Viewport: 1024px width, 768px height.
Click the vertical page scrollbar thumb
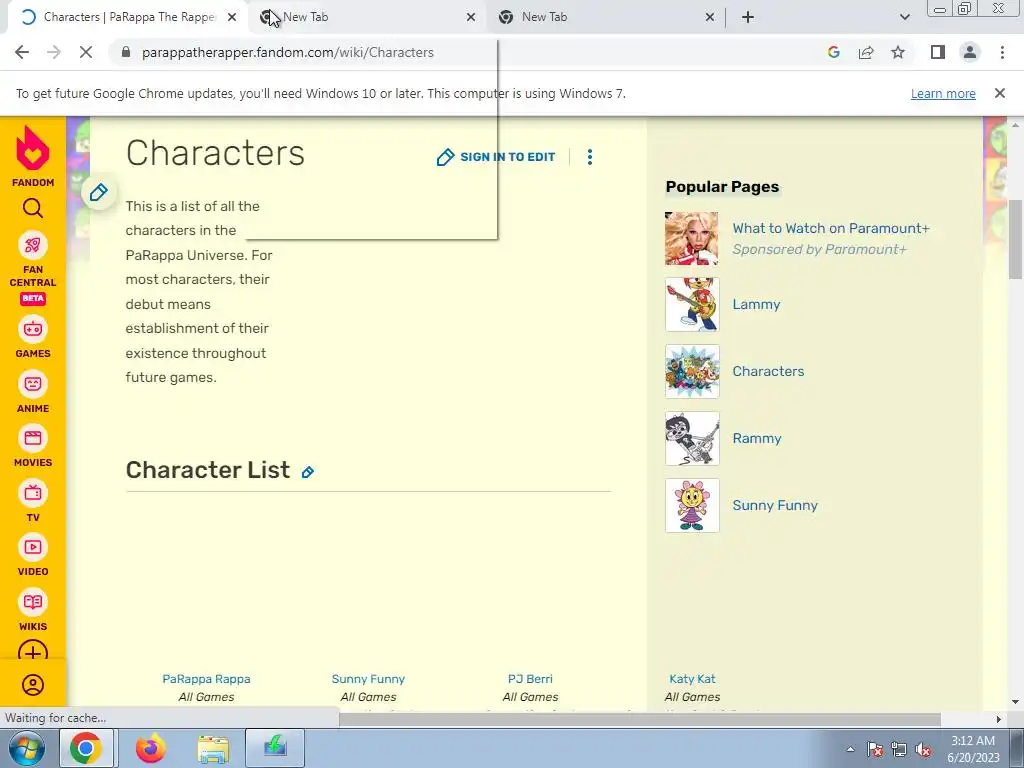pos(1015,238)
